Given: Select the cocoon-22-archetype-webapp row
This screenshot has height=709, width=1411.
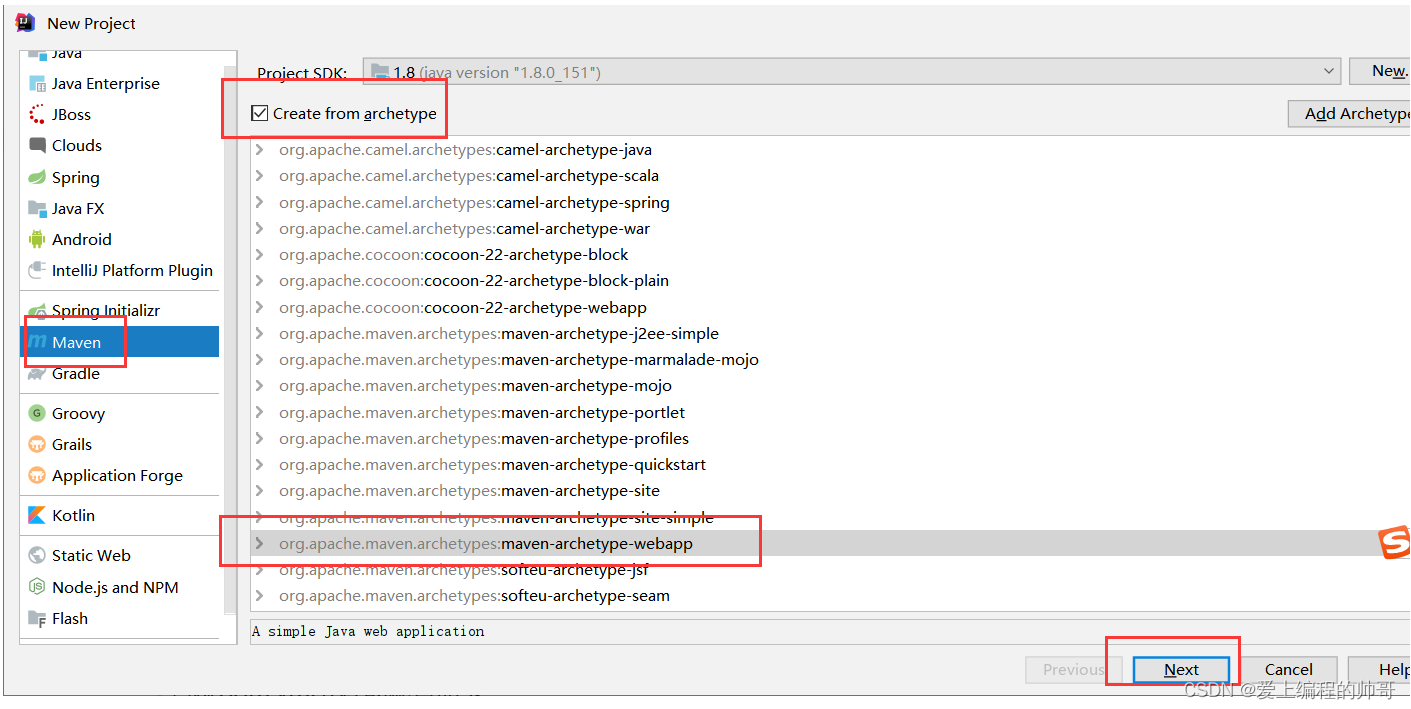Looking at the screenshot, I should click(830, 308).
